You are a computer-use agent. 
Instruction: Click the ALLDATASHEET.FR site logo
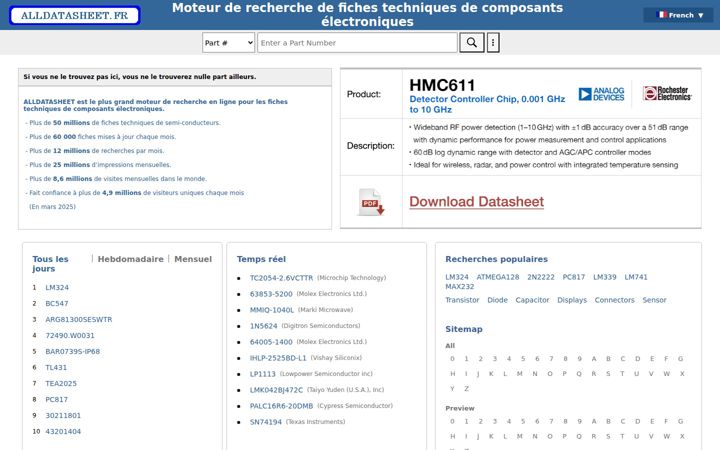74,15
